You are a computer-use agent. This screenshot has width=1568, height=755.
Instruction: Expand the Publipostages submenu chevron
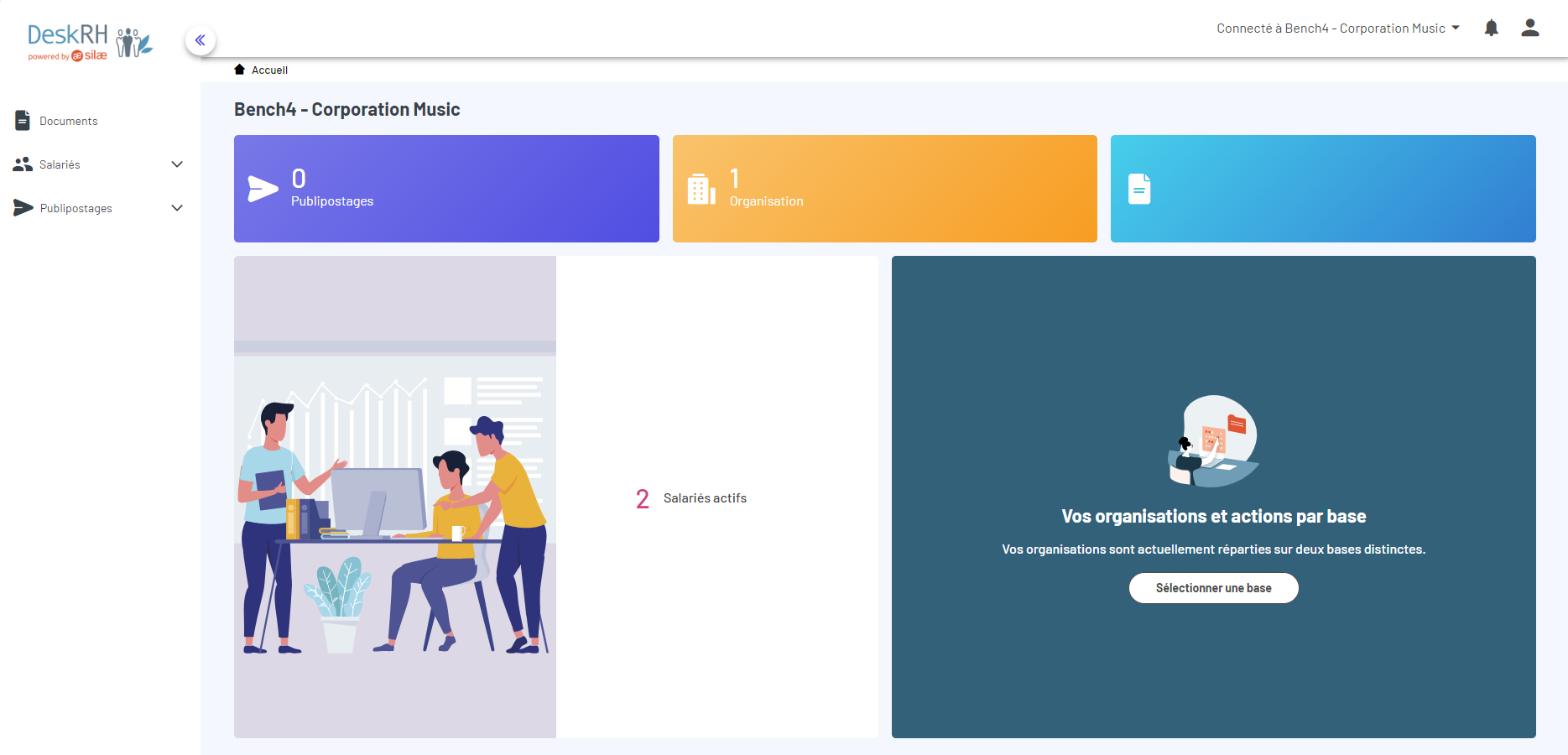177,208
